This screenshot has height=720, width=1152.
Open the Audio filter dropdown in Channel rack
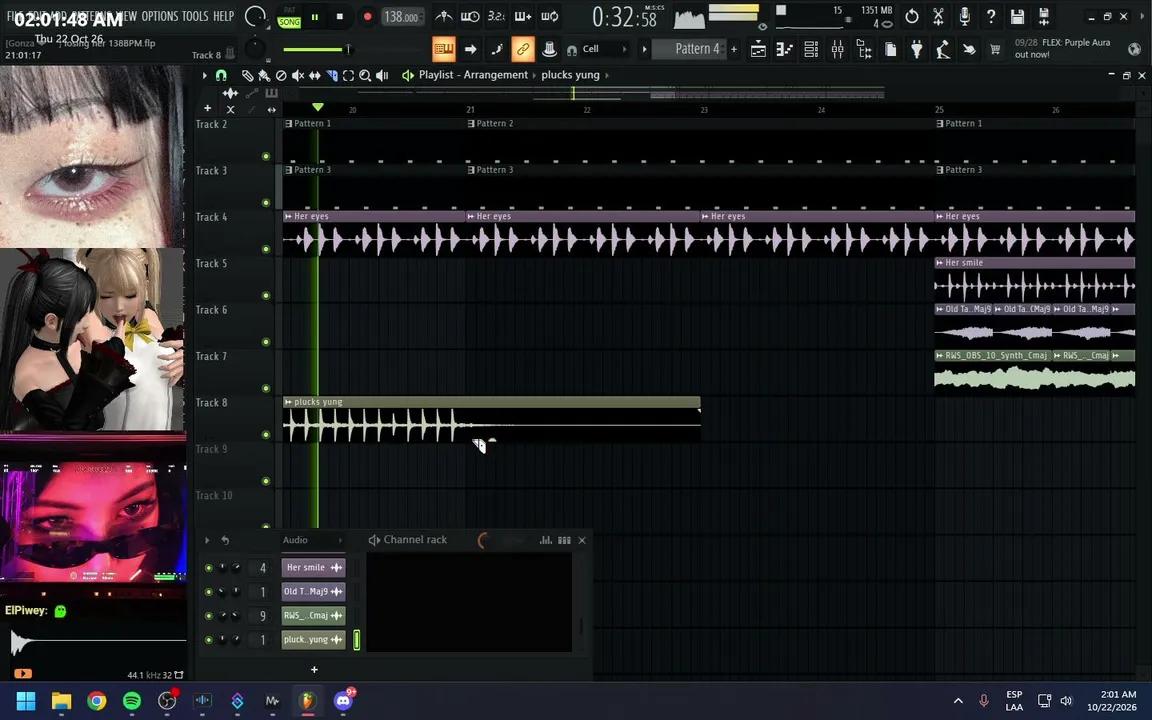[x=313, y=540]
